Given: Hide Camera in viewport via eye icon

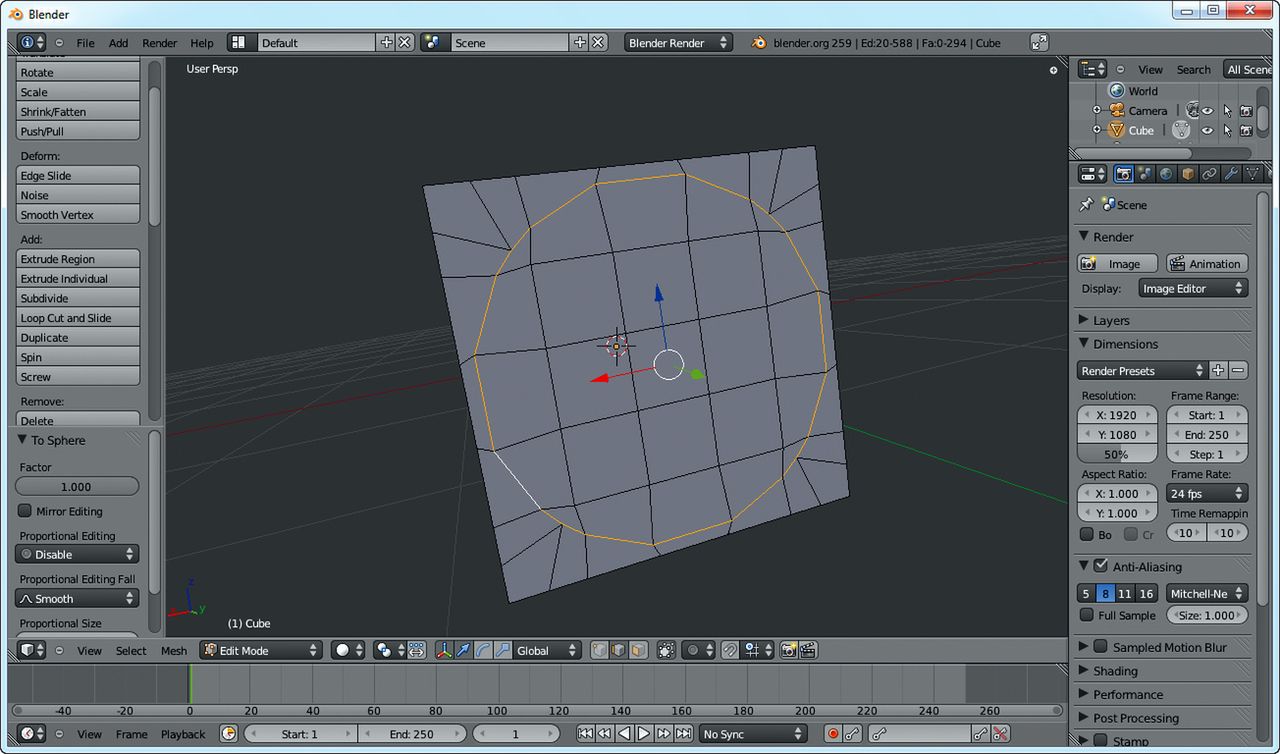Looking at the screenshot, I should click(x=1207, y=111).
